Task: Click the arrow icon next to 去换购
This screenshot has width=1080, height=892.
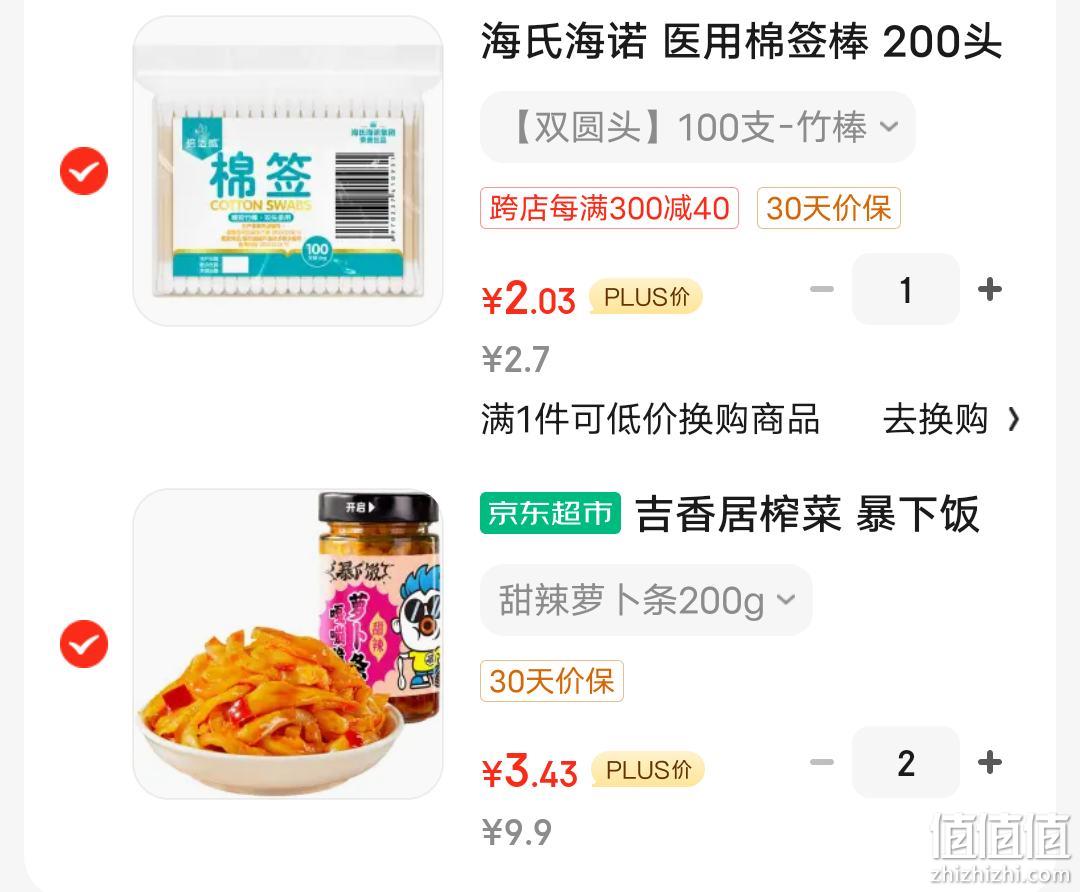Action: pos(1013,419)
